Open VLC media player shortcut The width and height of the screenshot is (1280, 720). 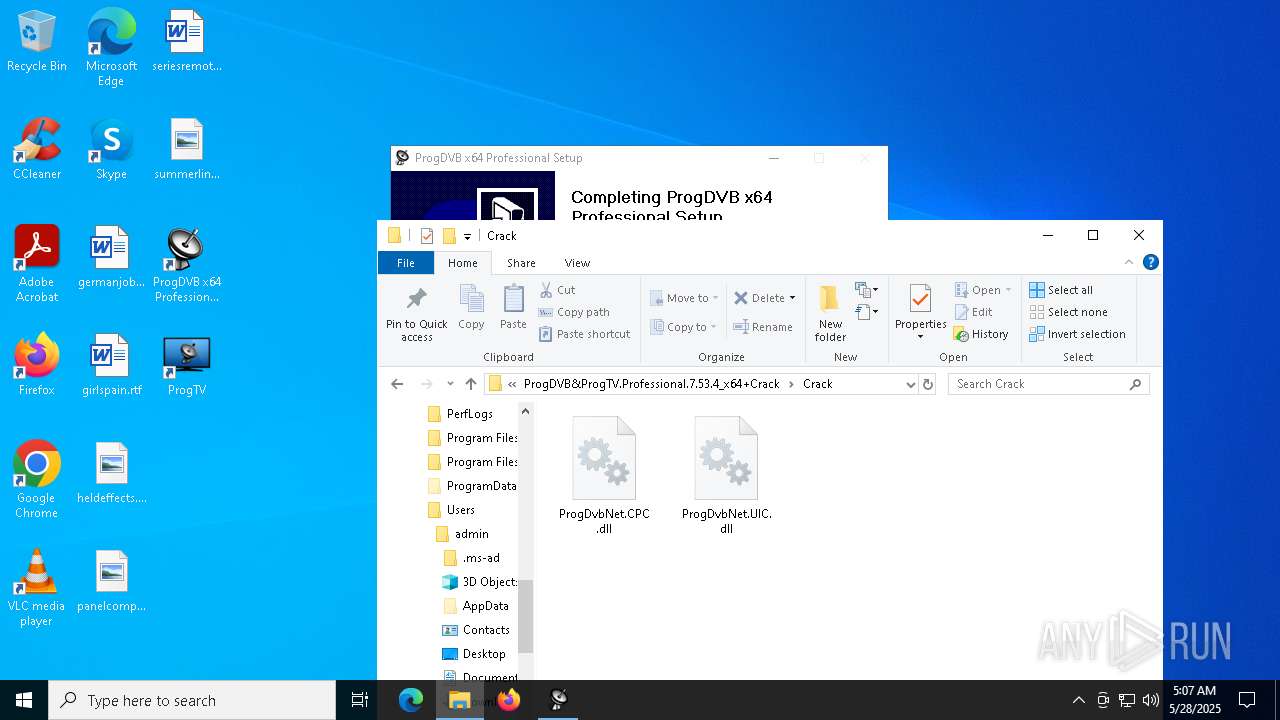[37, 588]
